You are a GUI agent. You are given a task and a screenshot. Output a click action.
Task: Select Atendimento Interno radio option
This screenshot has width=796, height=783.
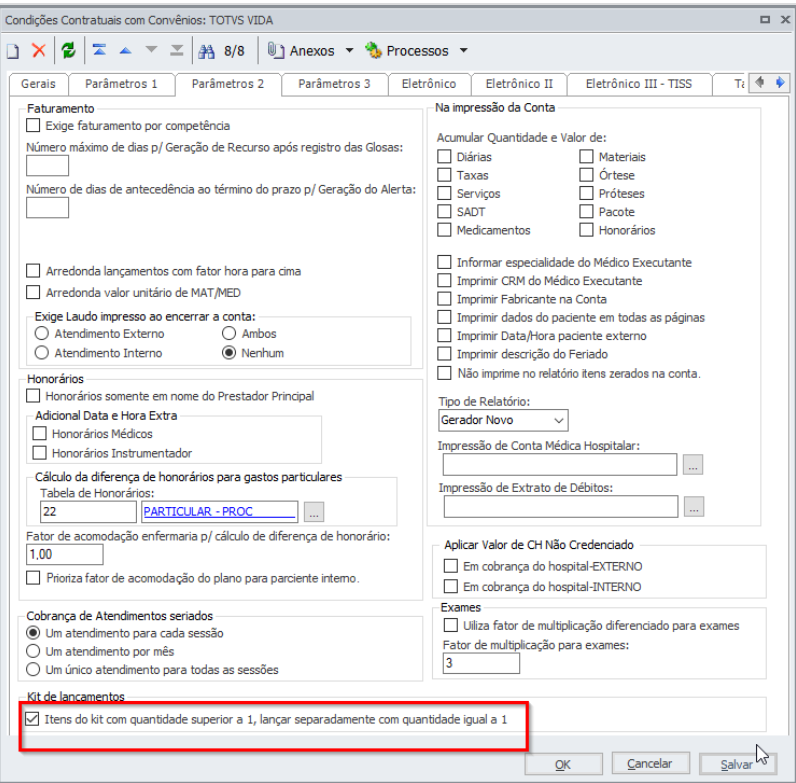pos(42,352)
